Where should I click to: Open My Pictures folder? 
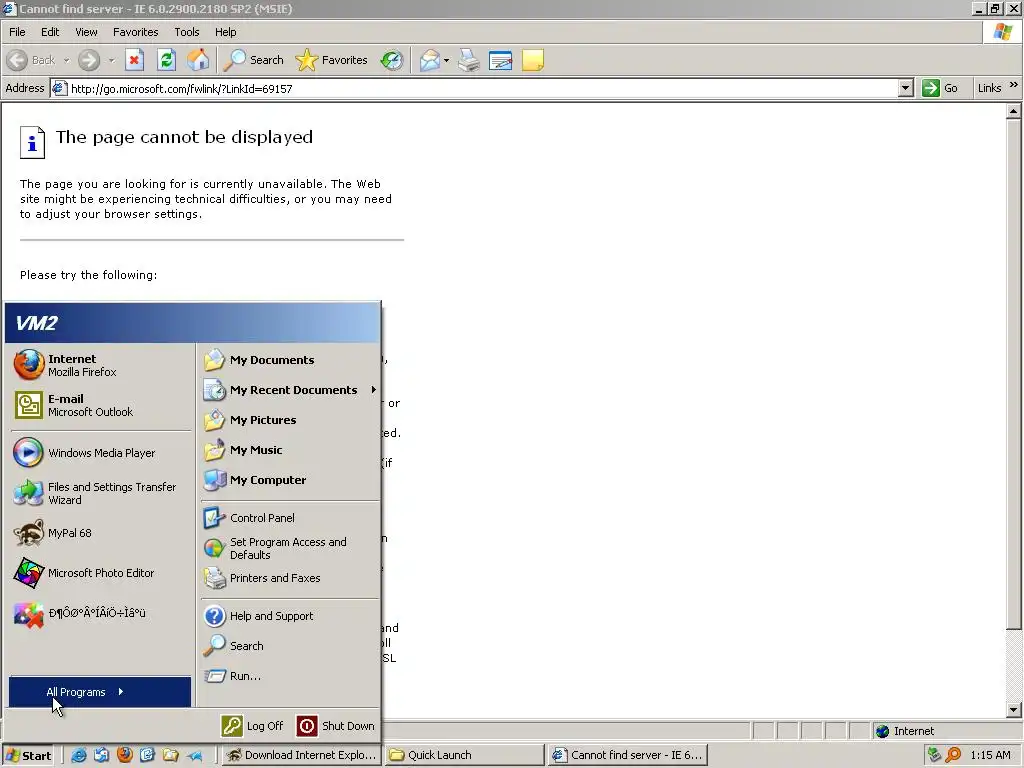(290, 420)
